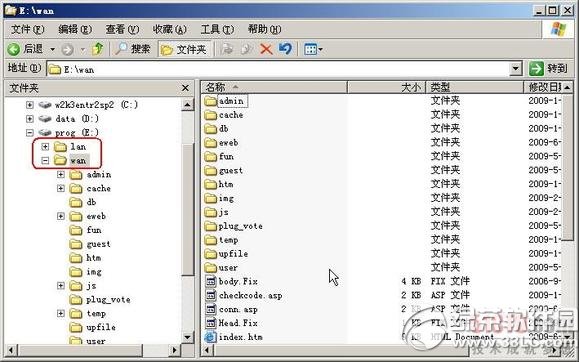The image size is (579, 362).
Task: Sort by the 大小 column header
Action: click(x=386, y=87)
